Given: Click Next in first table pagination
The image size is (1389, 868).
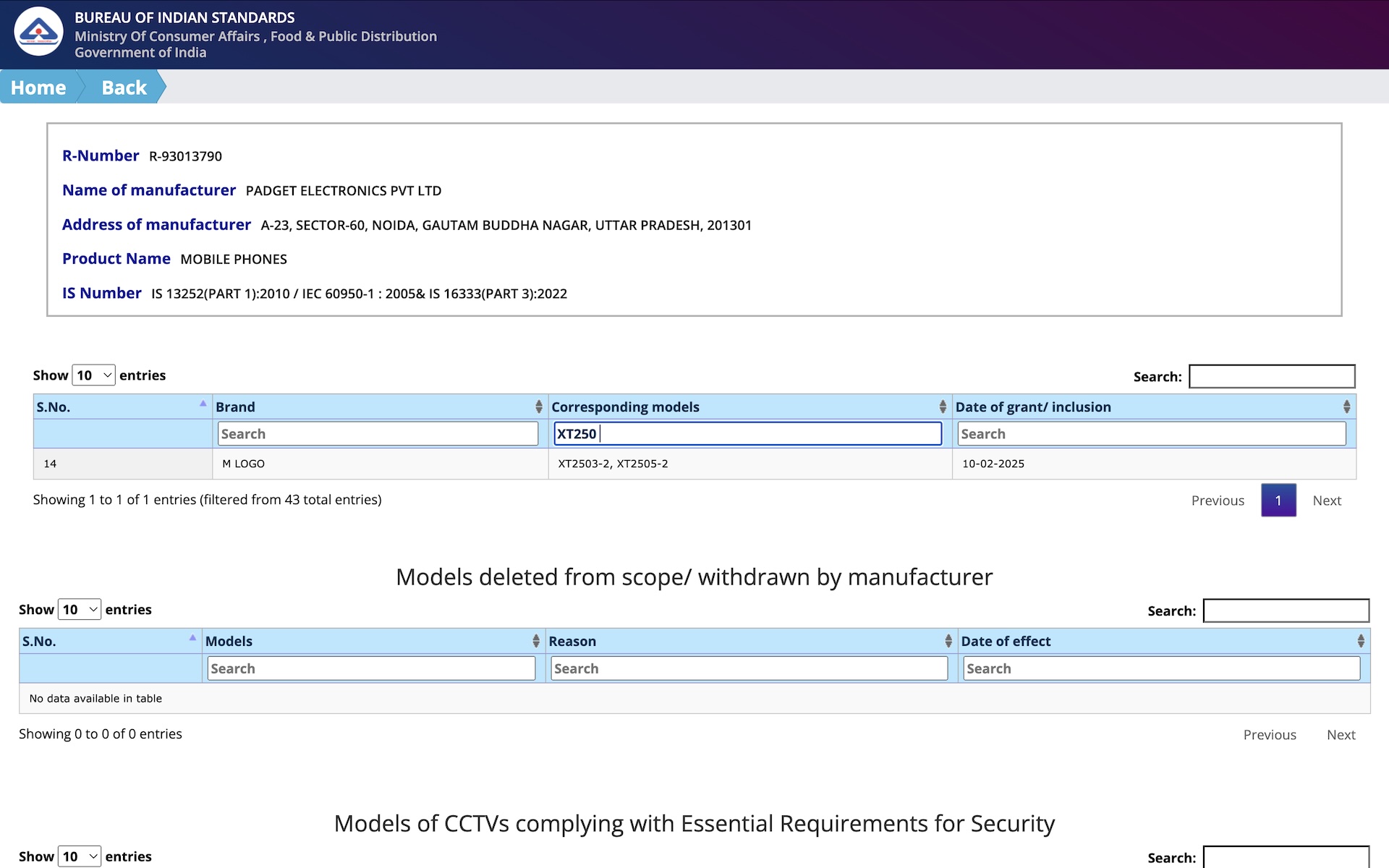Looking at the screenshot, I should tap(1326, 501).
